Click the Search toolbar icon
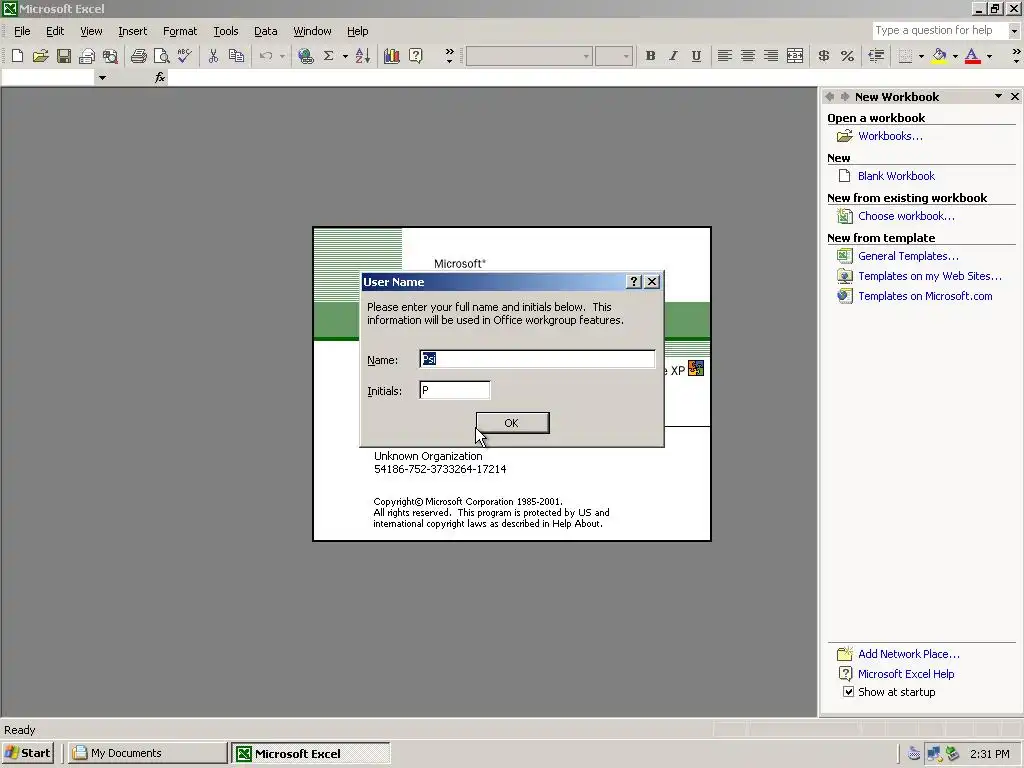This screenshot has height=768, width=1024. pos(110,56)
